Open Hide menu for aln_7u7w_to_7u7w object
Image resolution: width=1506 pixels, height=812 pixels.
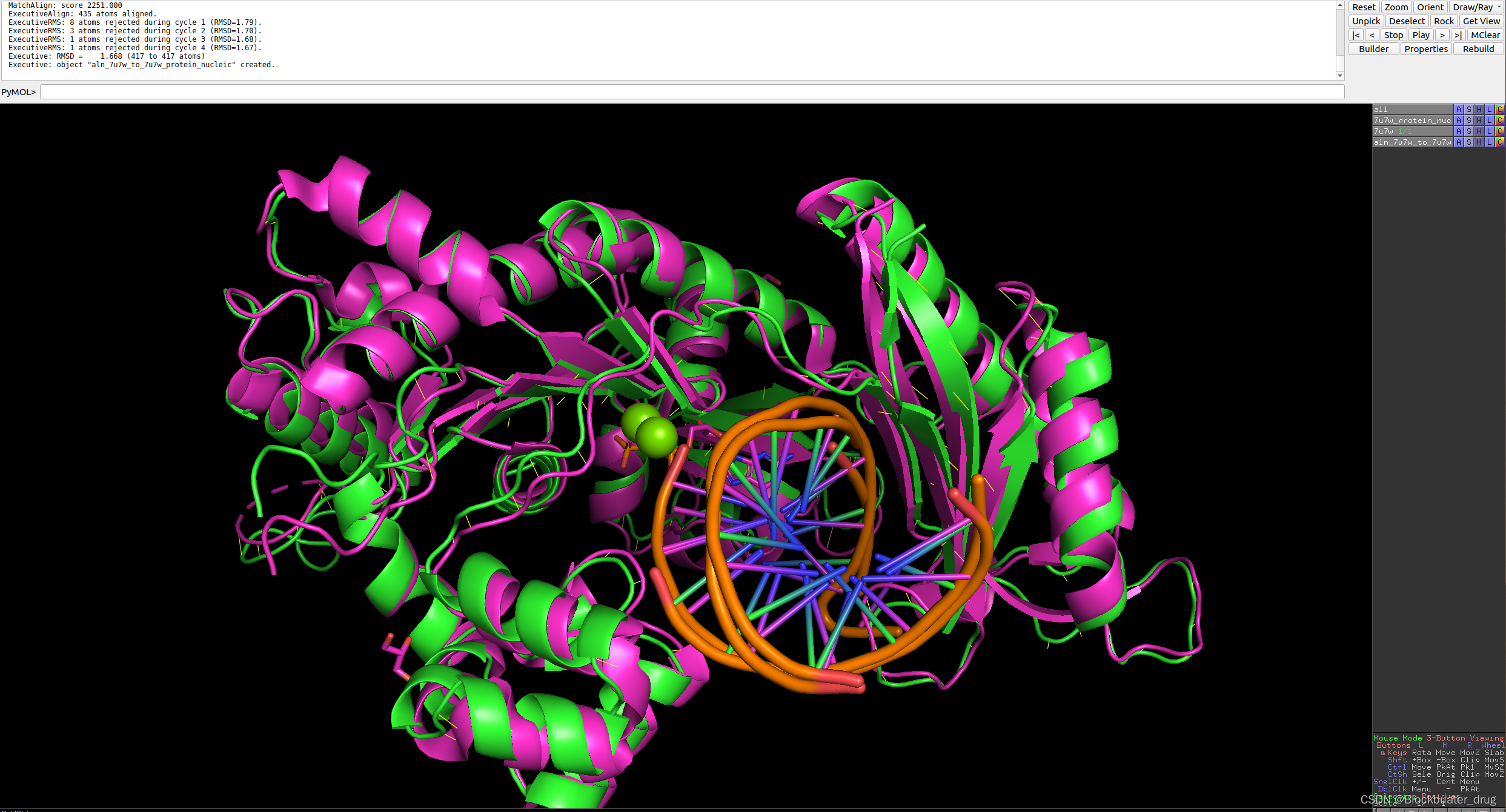tap(1479, 142)
